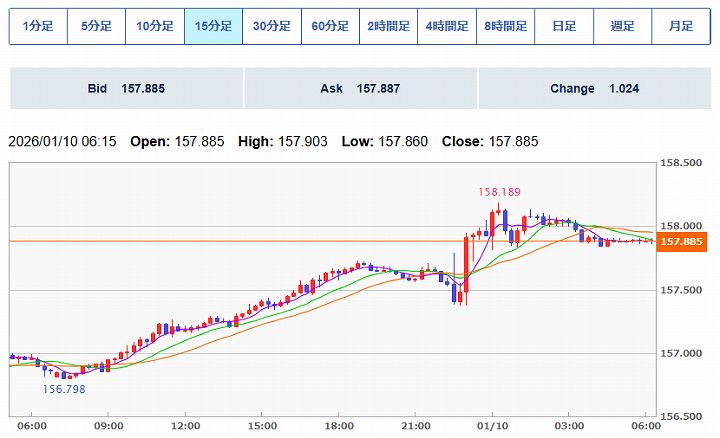Click the orange 157.885 current price tag

pyautogui.click(x=681, y=242)
